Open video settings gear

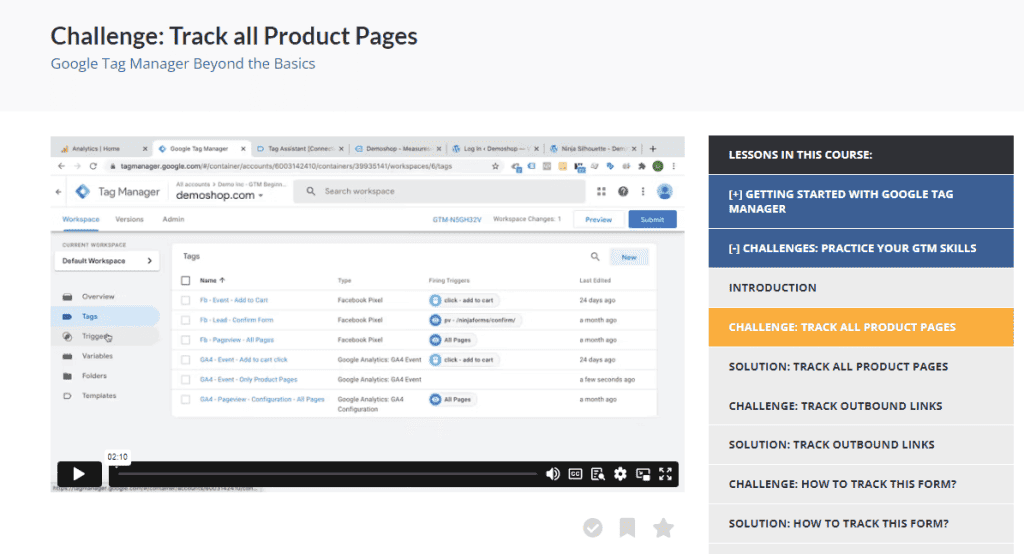click(620, 474)
